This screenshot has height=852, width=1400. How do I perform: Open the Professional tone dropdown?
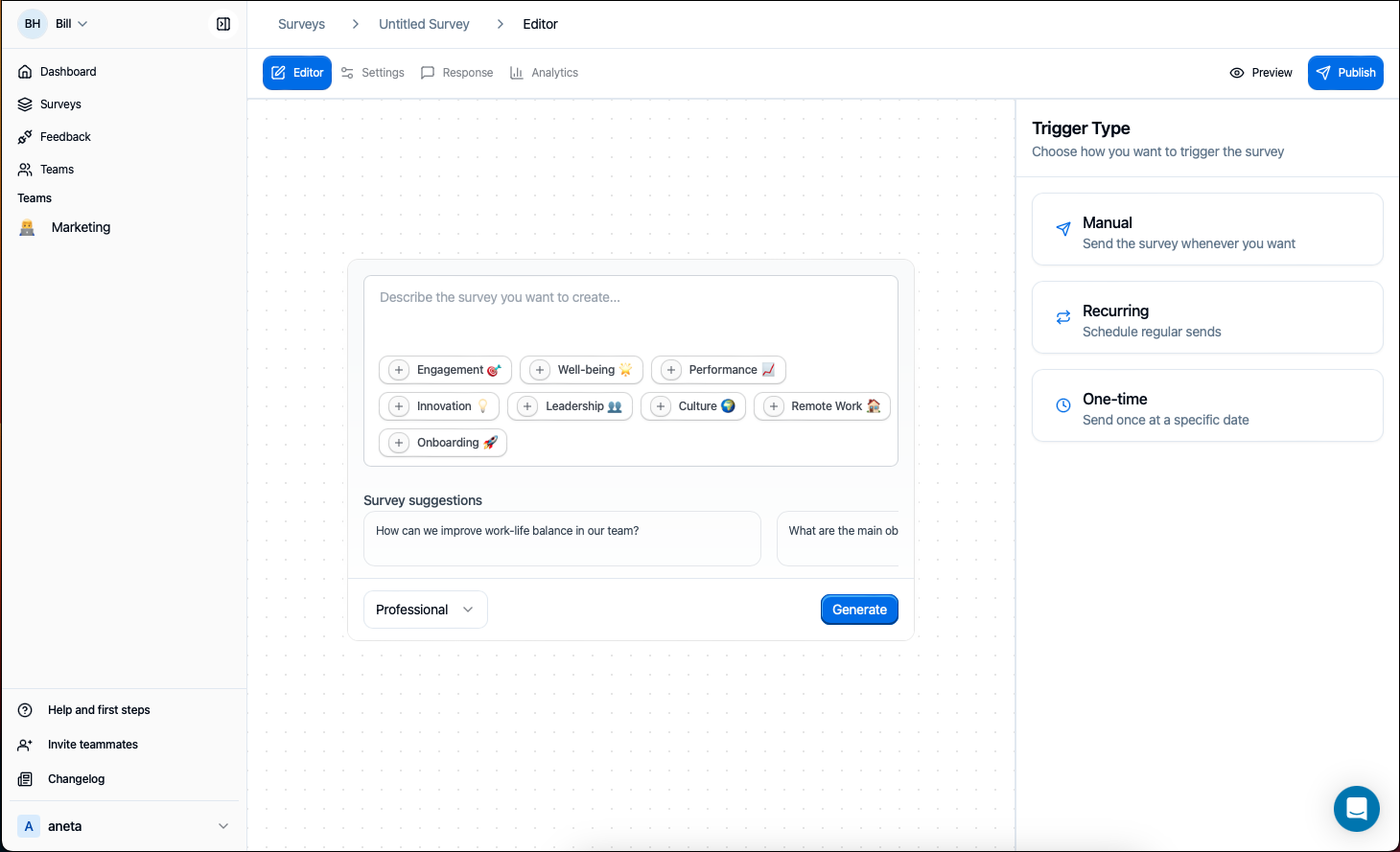[x=425, y=610]
